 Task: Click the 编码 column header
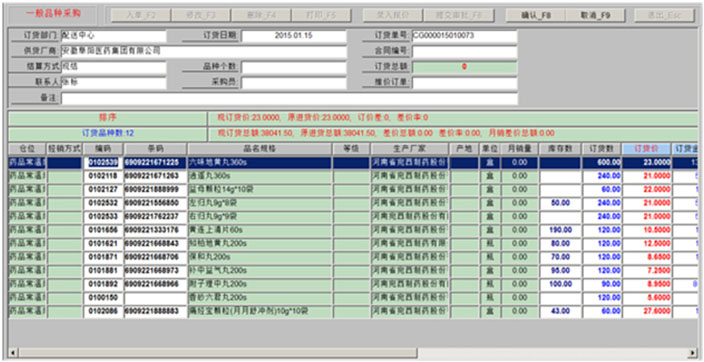pos(103,149)
